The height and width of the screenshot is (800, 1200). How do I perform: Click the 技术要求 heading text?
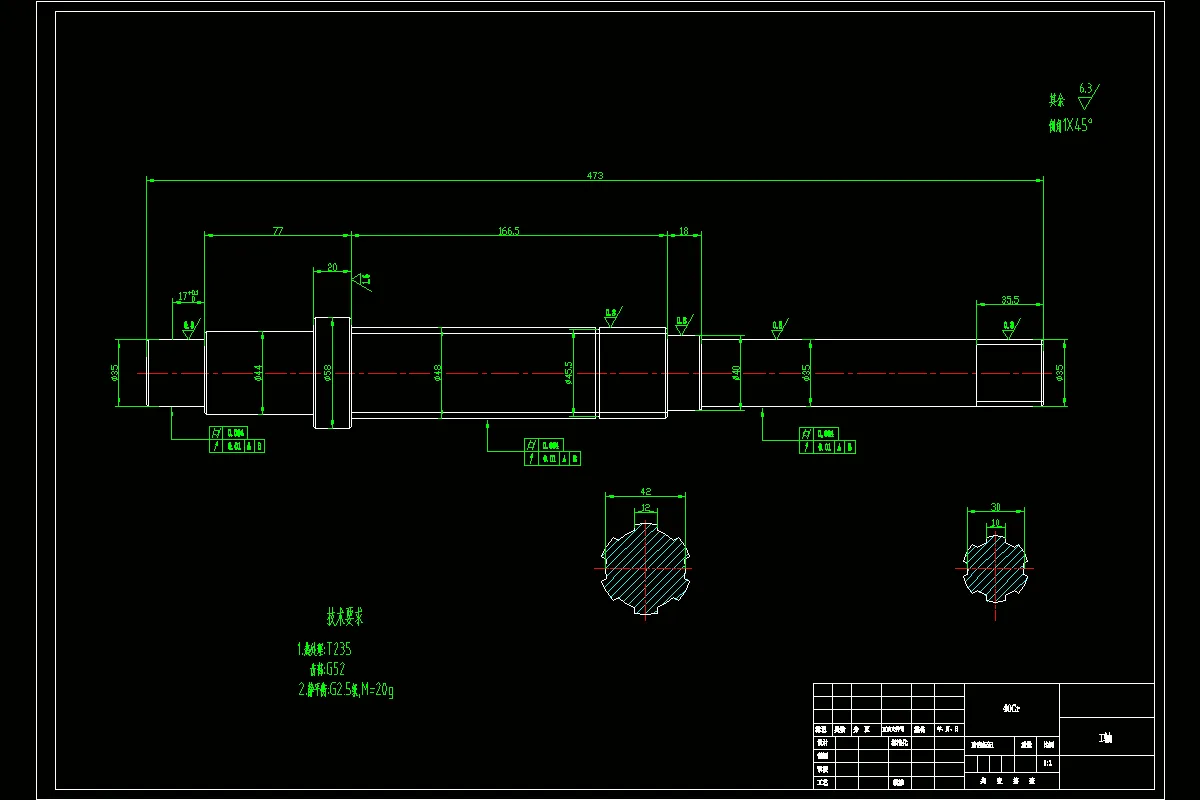click(344, 616)
